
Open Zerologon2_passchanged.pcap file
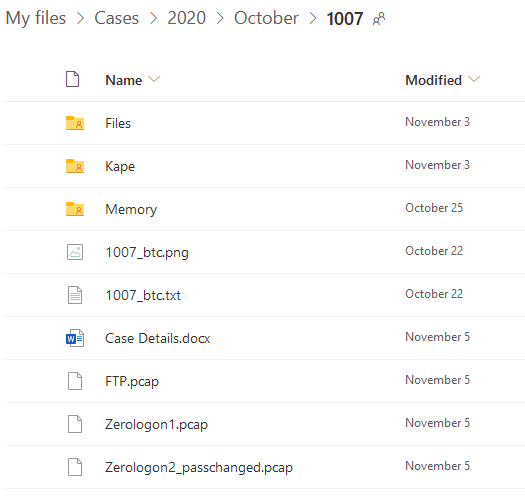coord(199,467)
